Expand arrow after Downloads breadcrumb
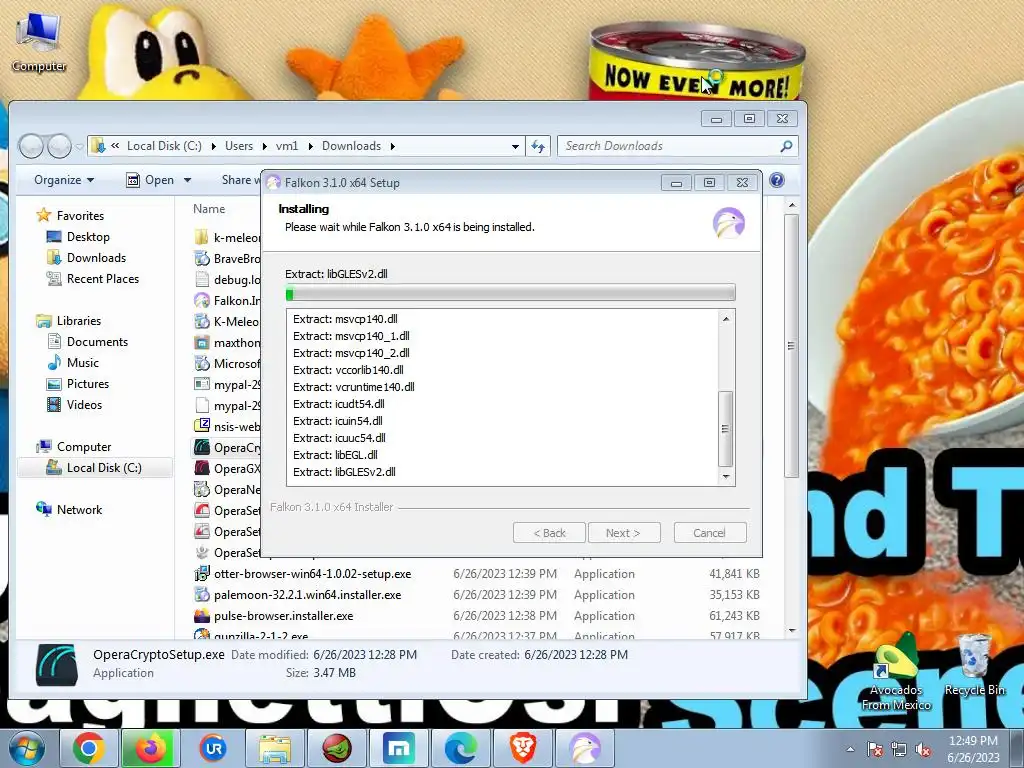 click(392, 146)
